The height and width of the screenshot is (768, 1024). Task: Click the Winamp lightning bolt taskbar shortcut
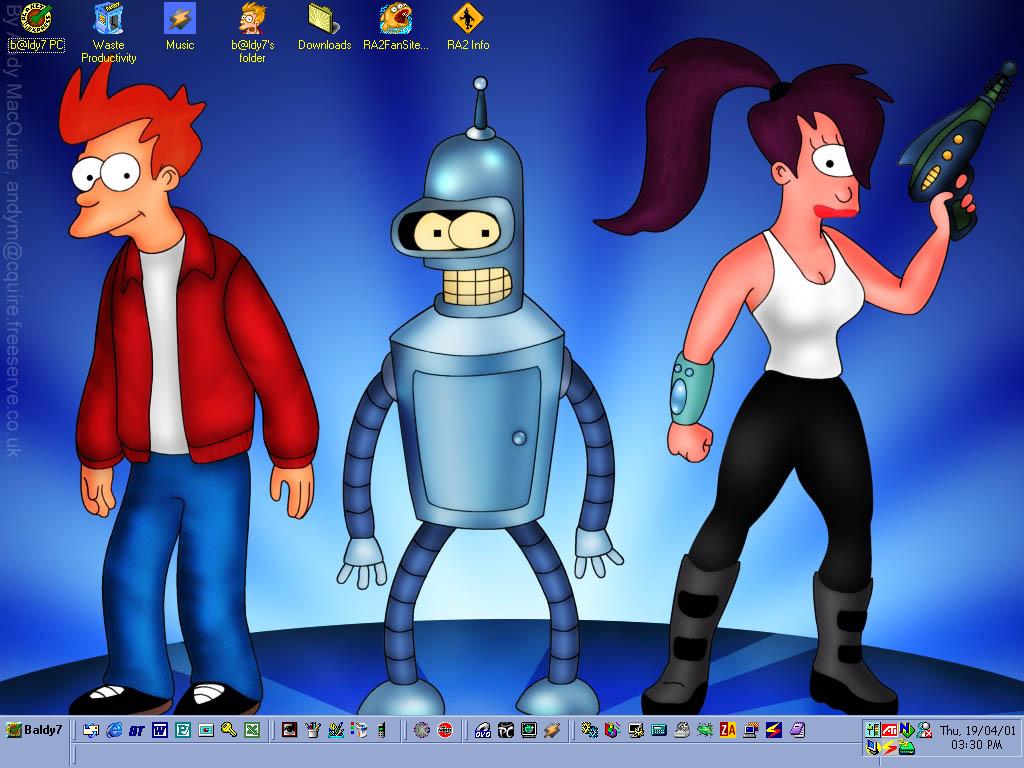tap(552, 730)
